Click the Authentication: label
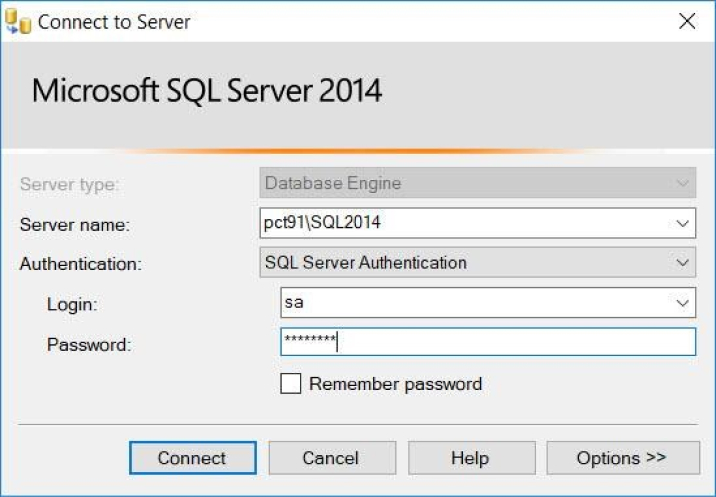Viewport: 716px width, 497px height. (x=81, y=264)
